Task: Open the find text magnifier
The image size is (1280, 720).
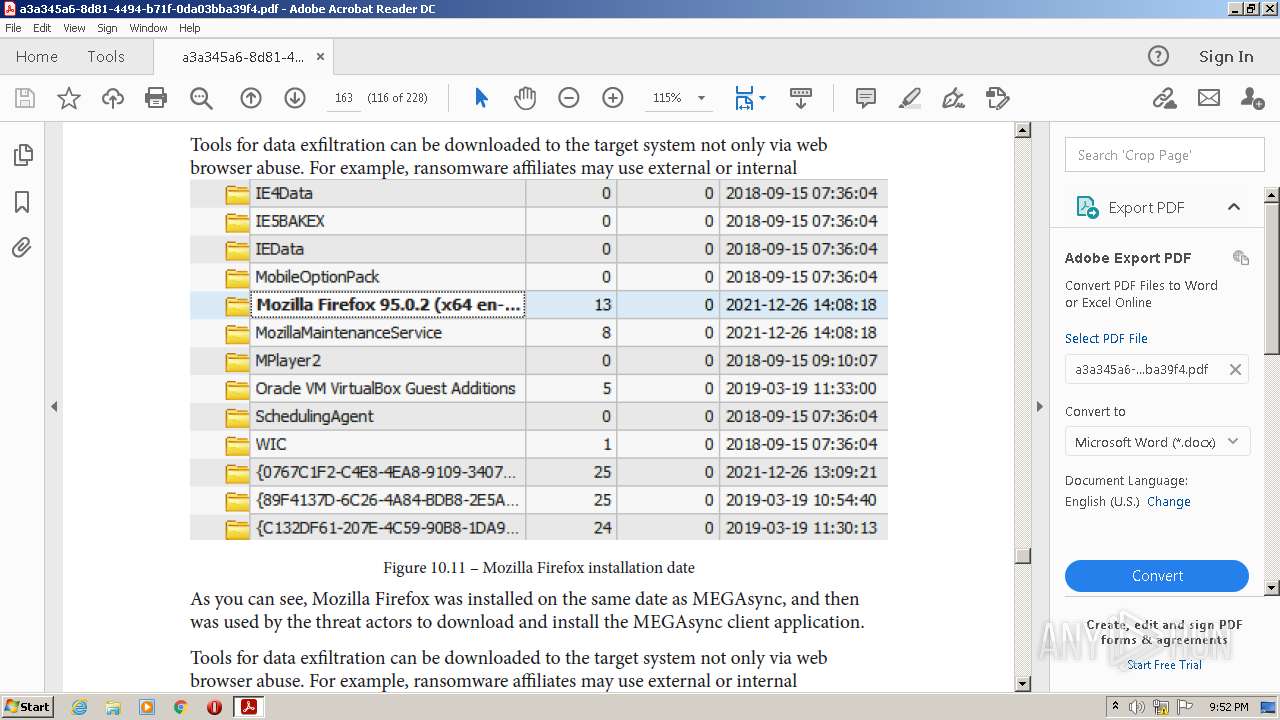Action: [201, 98]
